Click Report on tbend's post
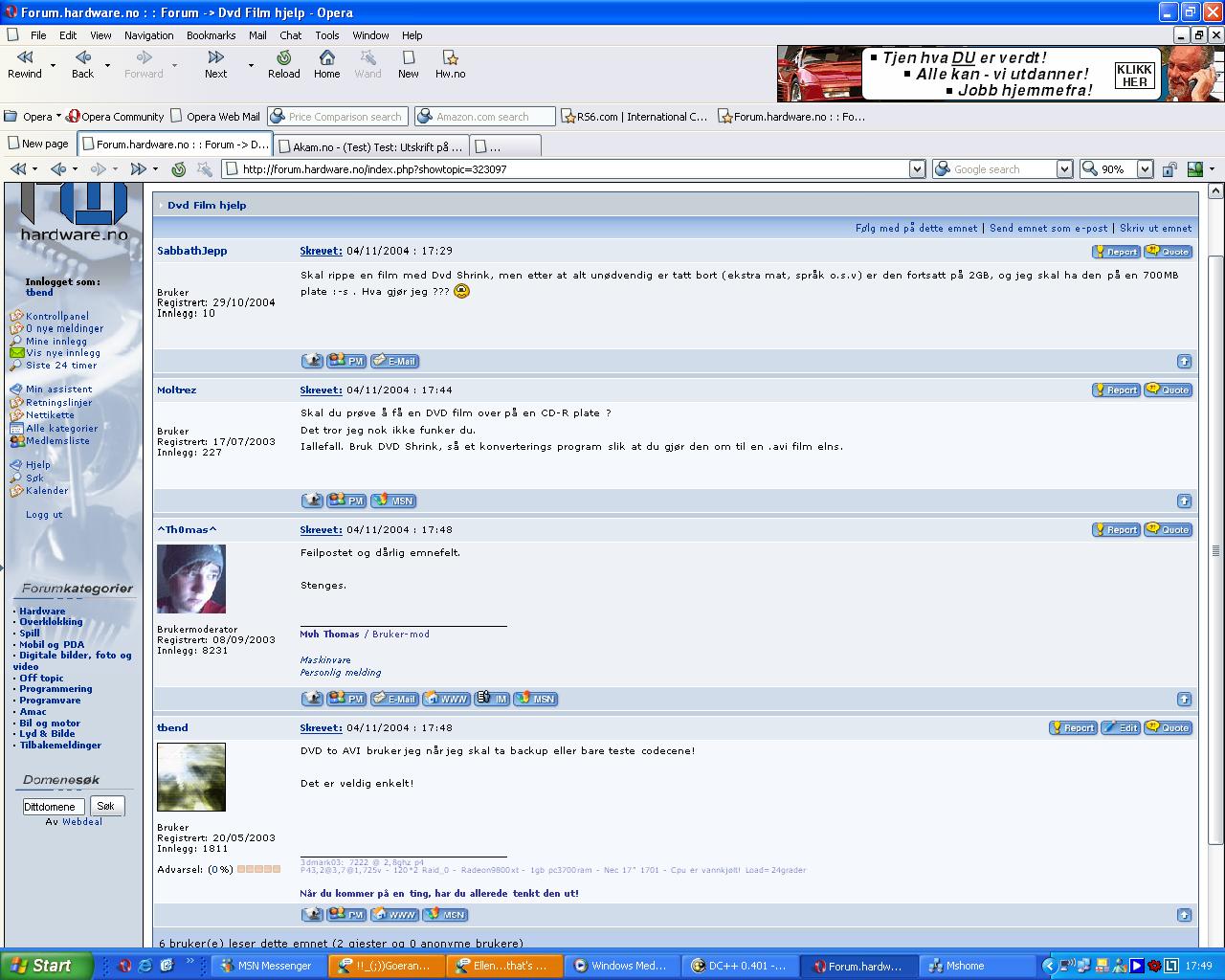The height and width of the screenshot is (980, 1225). tap(1073, 728)
